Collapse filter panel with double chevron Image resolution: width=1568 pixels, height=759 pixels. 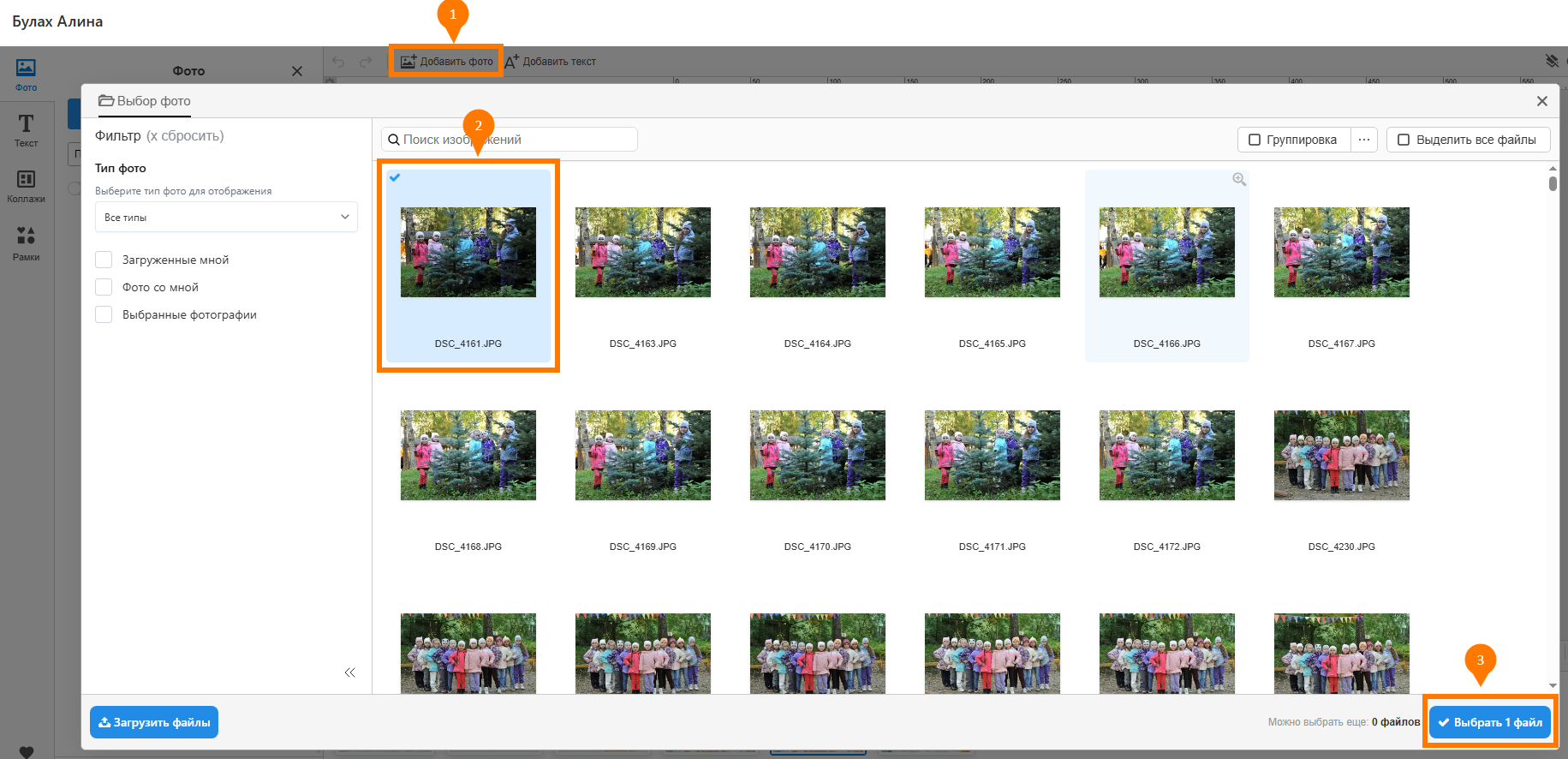pos(349,672)
